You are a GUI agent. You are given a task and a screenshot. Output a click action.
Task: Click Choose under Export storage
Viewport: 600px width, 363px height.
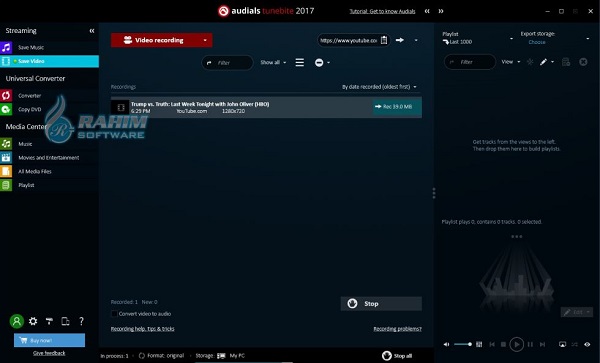click(537, 42)
